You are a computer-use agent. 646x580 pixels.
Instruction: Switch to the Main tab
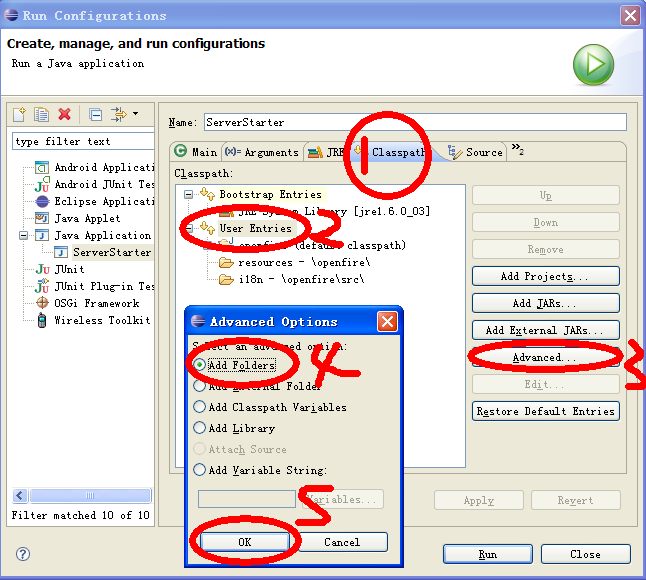click(x=196, y=152)
